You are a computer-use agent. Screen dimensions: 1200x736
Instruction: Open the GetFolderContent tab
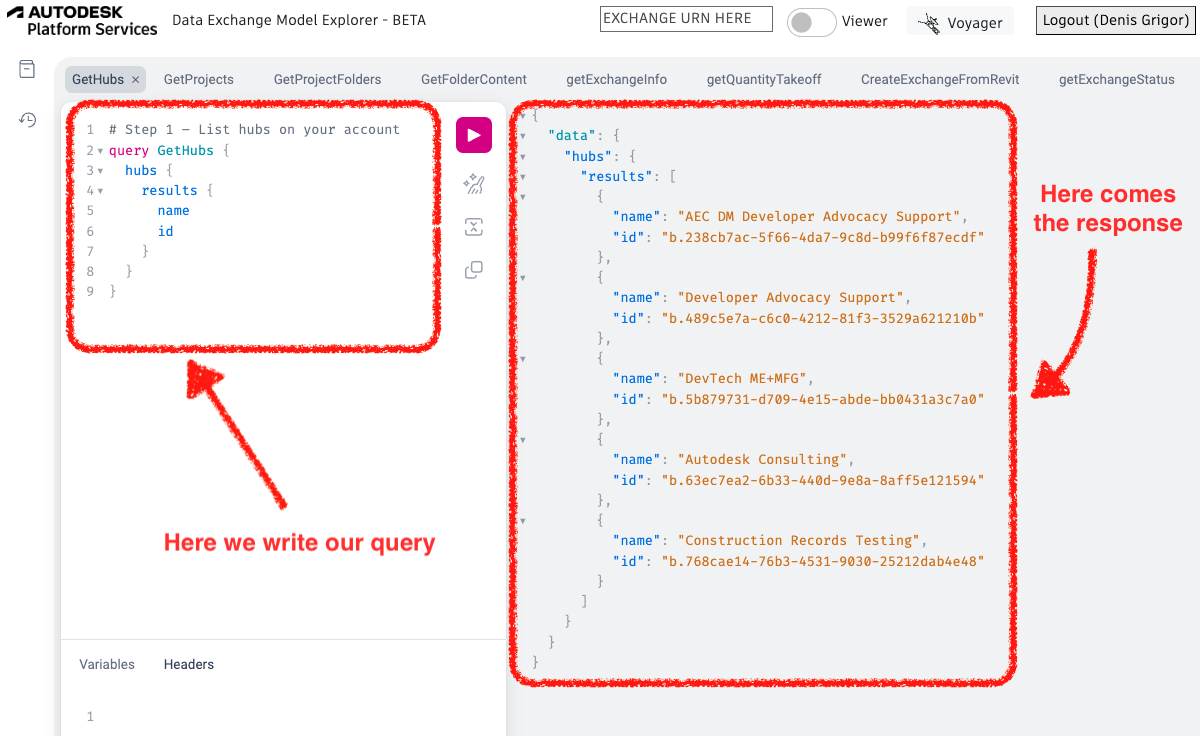pos(474,80)
